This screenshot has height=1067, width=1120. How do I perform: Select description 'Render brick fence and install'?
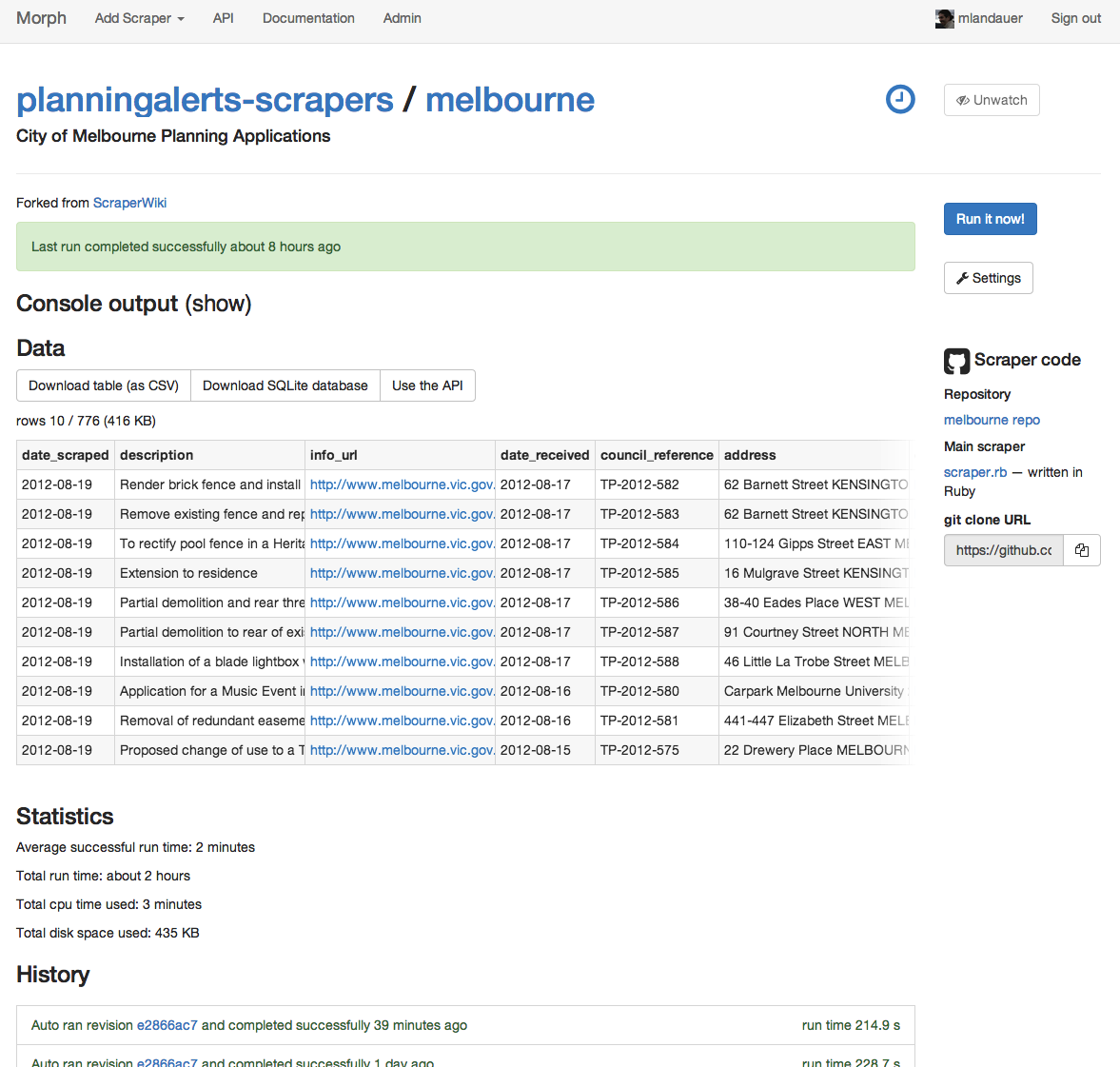pyautogui.click(x=210, y=484)
